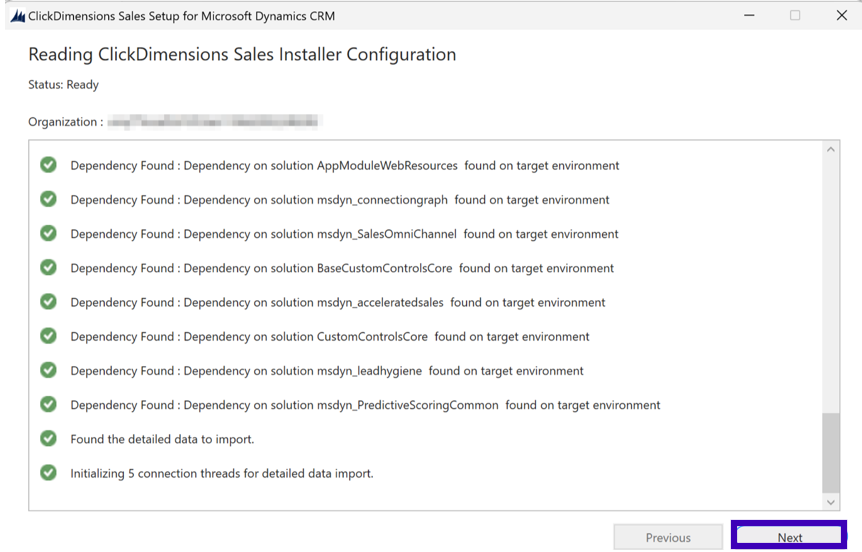The width and height of the screenshot is (862, 552).
Task: Click green check icon beside msdyn_PredictiveScoringCommon dependency
Action: [48, 405]
